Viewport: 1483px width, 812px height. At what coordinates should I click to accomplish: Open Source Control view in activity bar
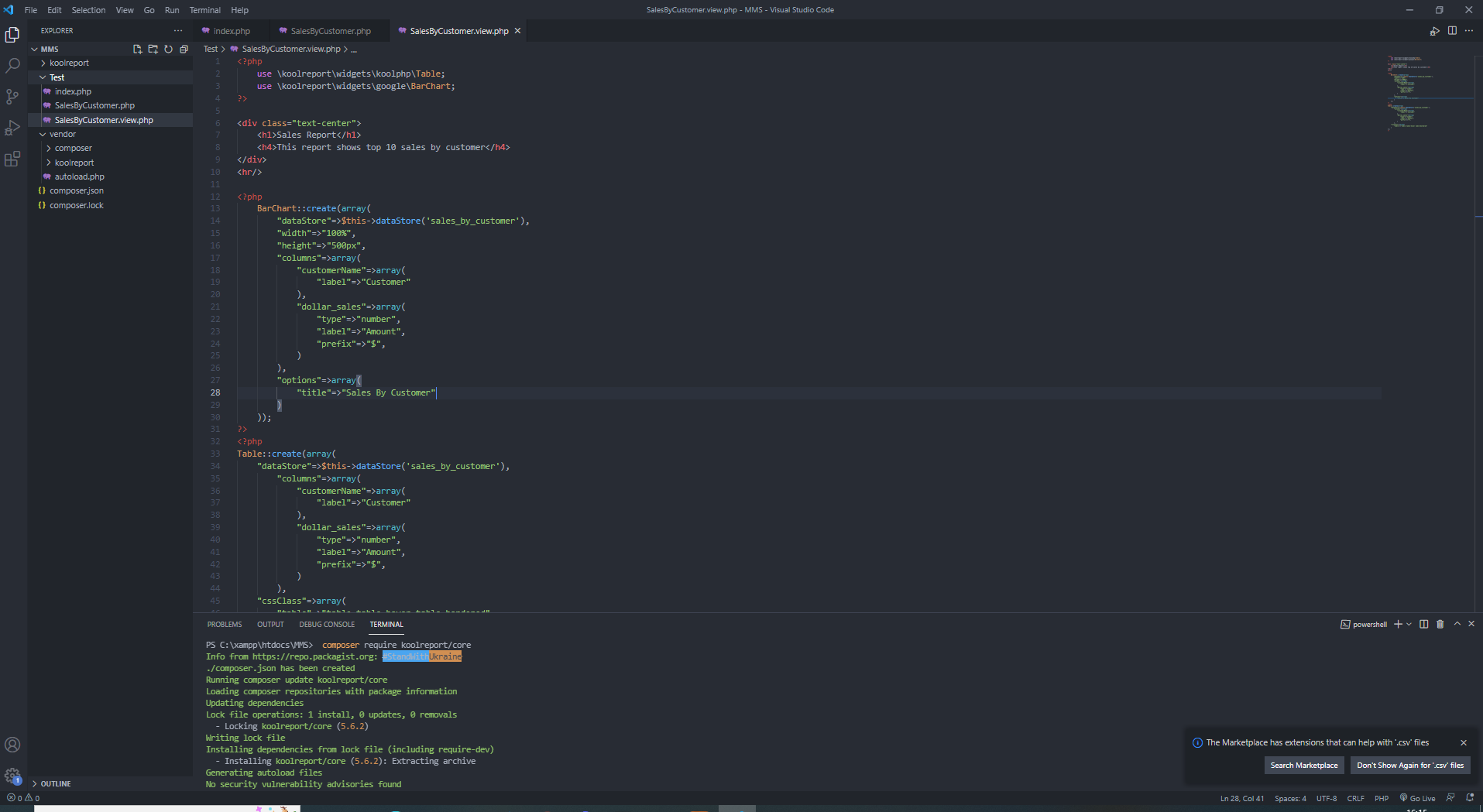pyautogui.click(x=12, y=96)
